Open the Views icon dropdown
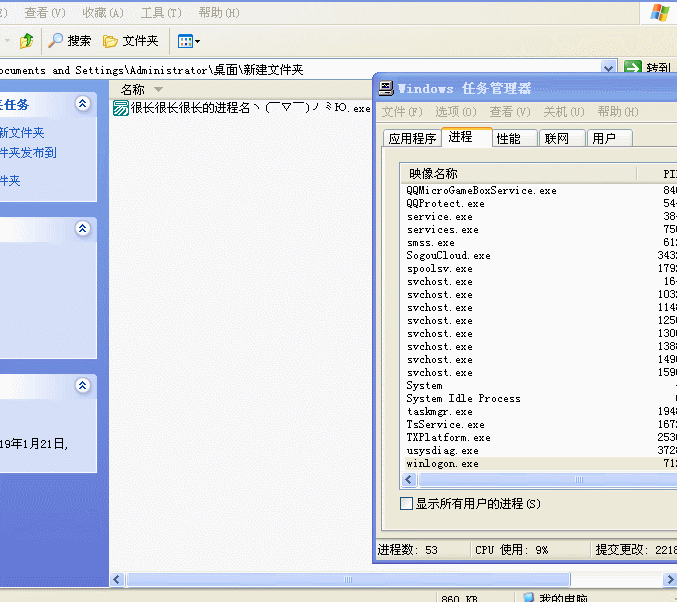 [189, 41]
